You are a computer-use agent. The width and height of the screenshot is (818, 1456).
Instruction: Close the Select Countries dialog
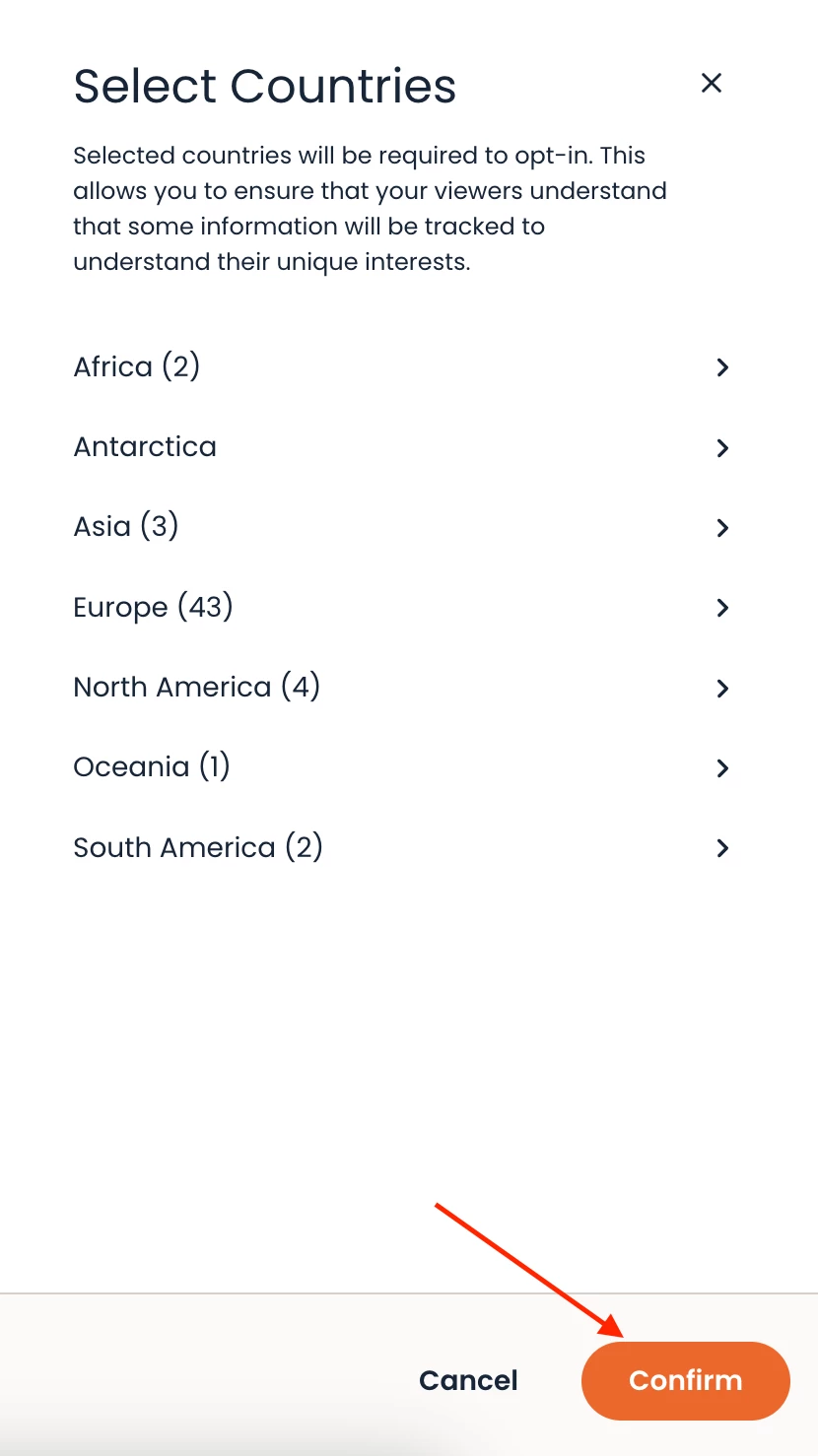(711, 84)
